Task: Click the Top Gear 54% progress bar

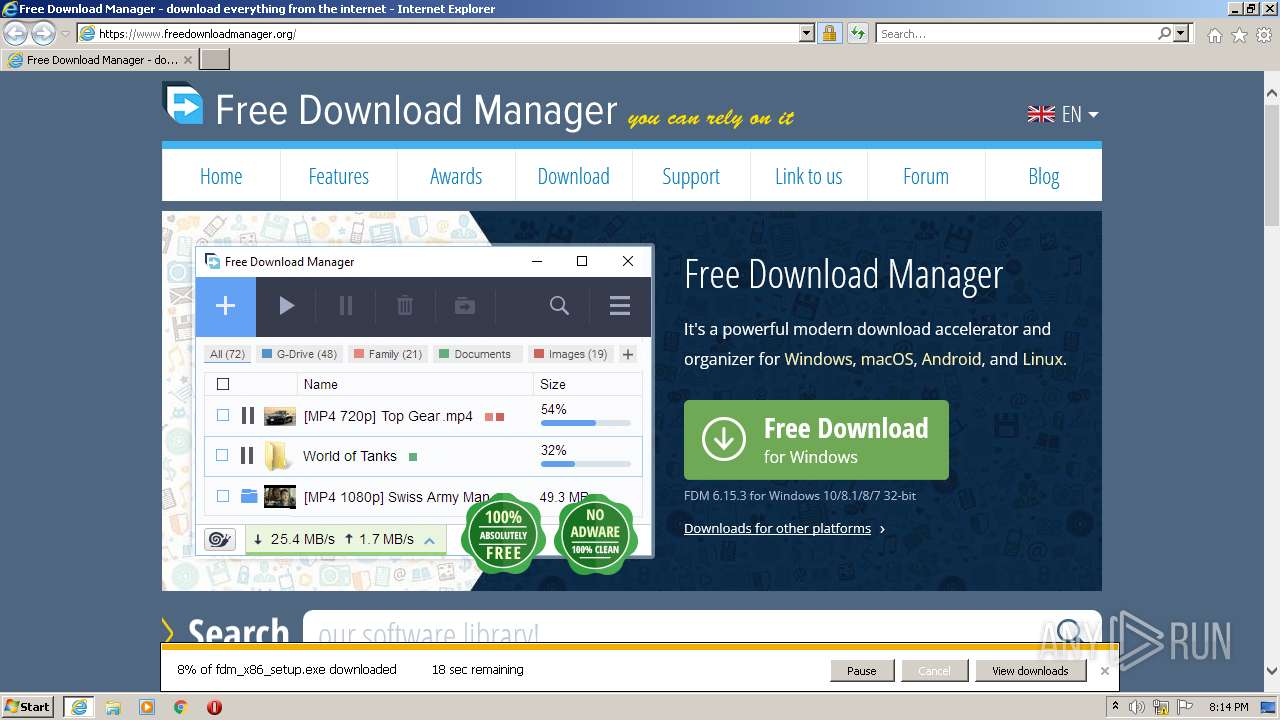Action: (x=588, y=423)
